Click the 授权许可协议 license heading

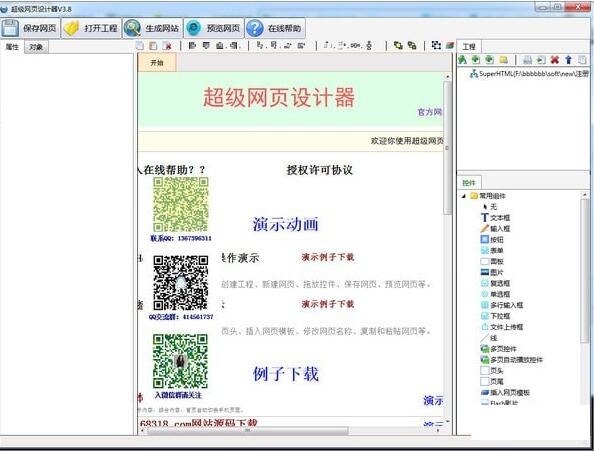point(319,170)
